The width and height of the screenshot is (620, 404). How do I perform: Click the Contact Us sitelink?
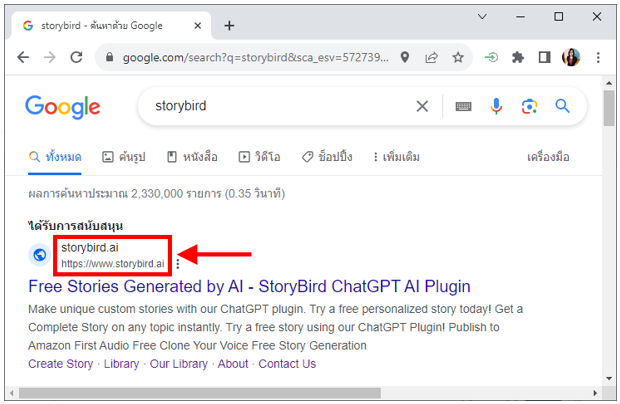pos(287,364)
